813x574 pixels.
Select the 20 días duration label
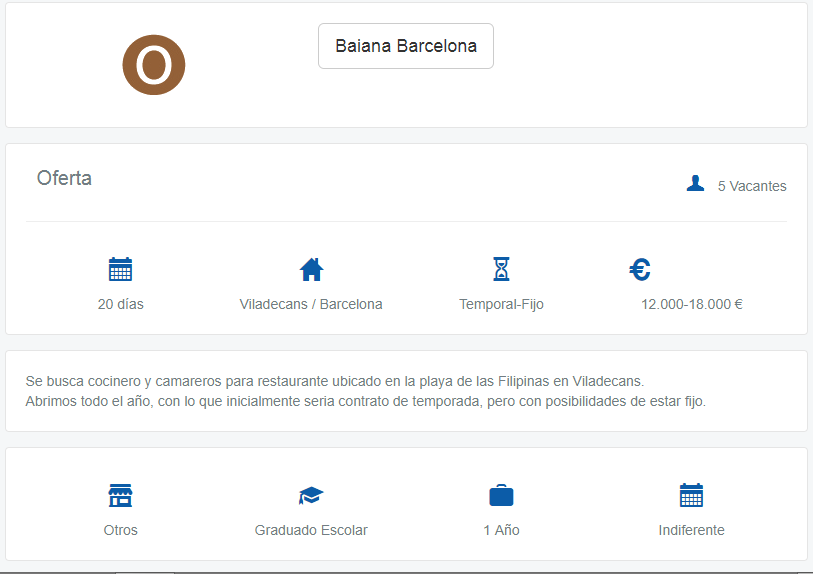point(120,304)
